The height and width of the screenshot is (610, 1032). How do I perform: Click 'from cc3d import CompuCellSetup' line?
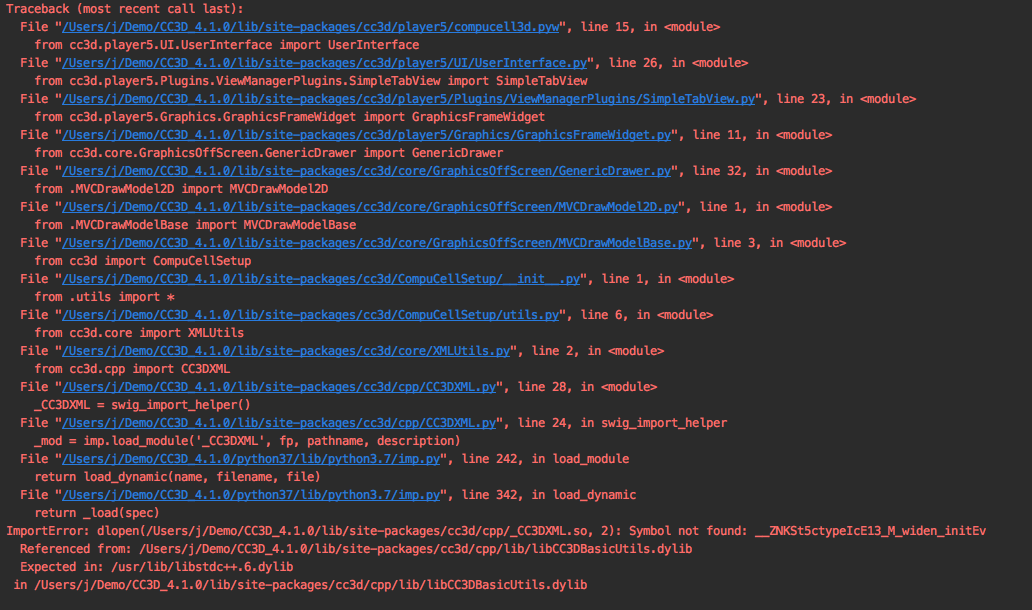coord(143,261)
